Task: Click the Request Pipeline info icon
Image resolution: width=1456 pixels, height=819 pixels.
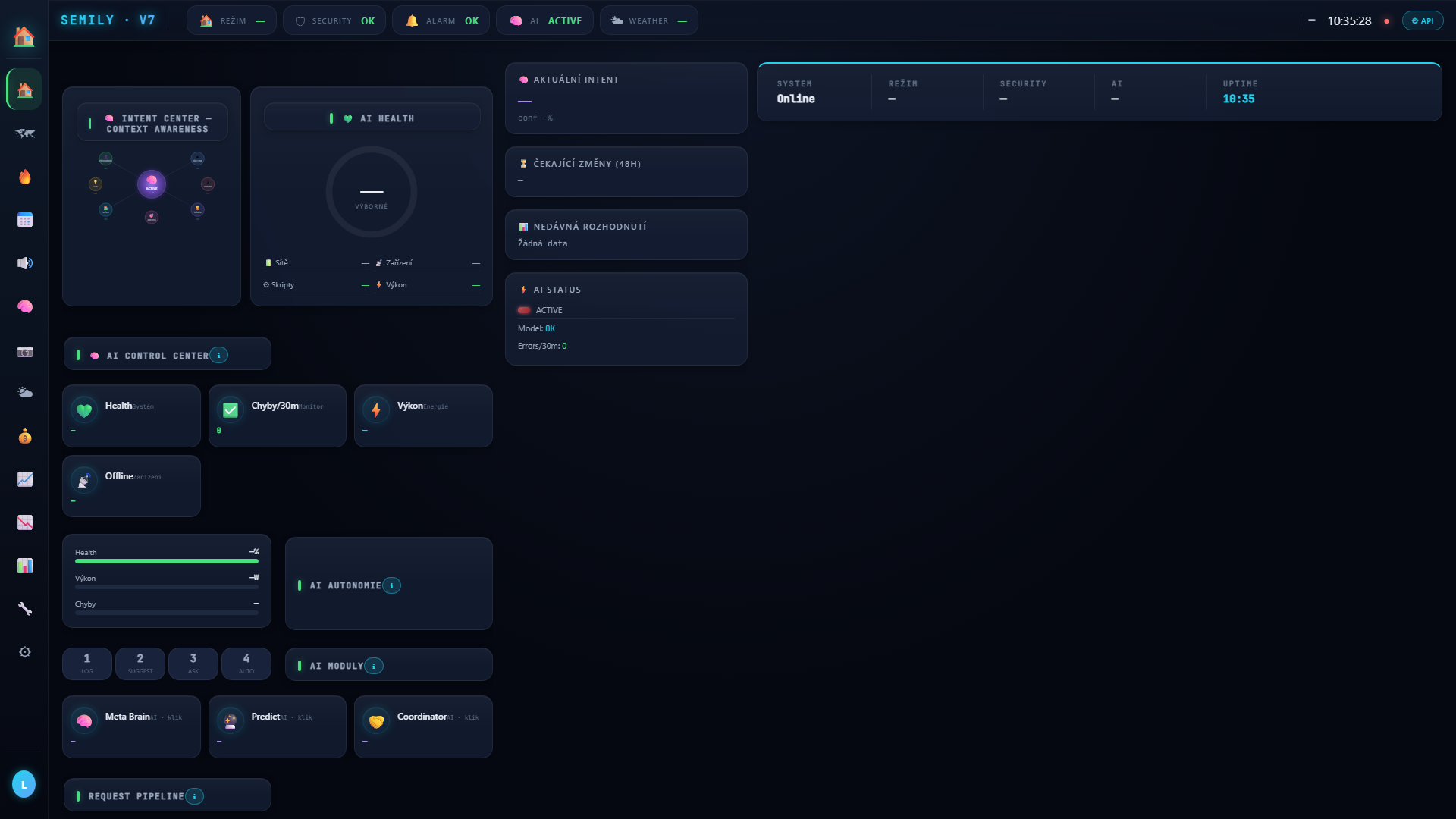Action: coord(194,796)
